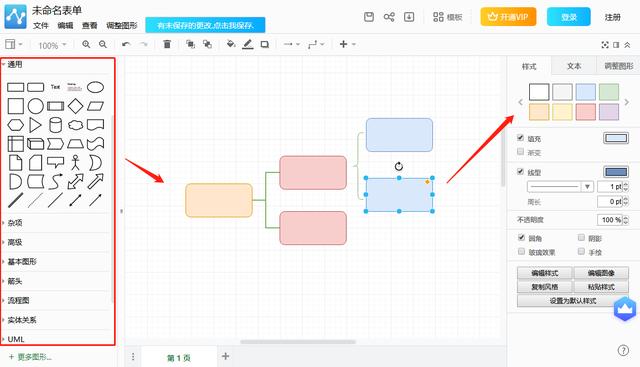640x367 pixels.
Task: Zoom in with the magnifier plus icon
Action: click(86, 44)
